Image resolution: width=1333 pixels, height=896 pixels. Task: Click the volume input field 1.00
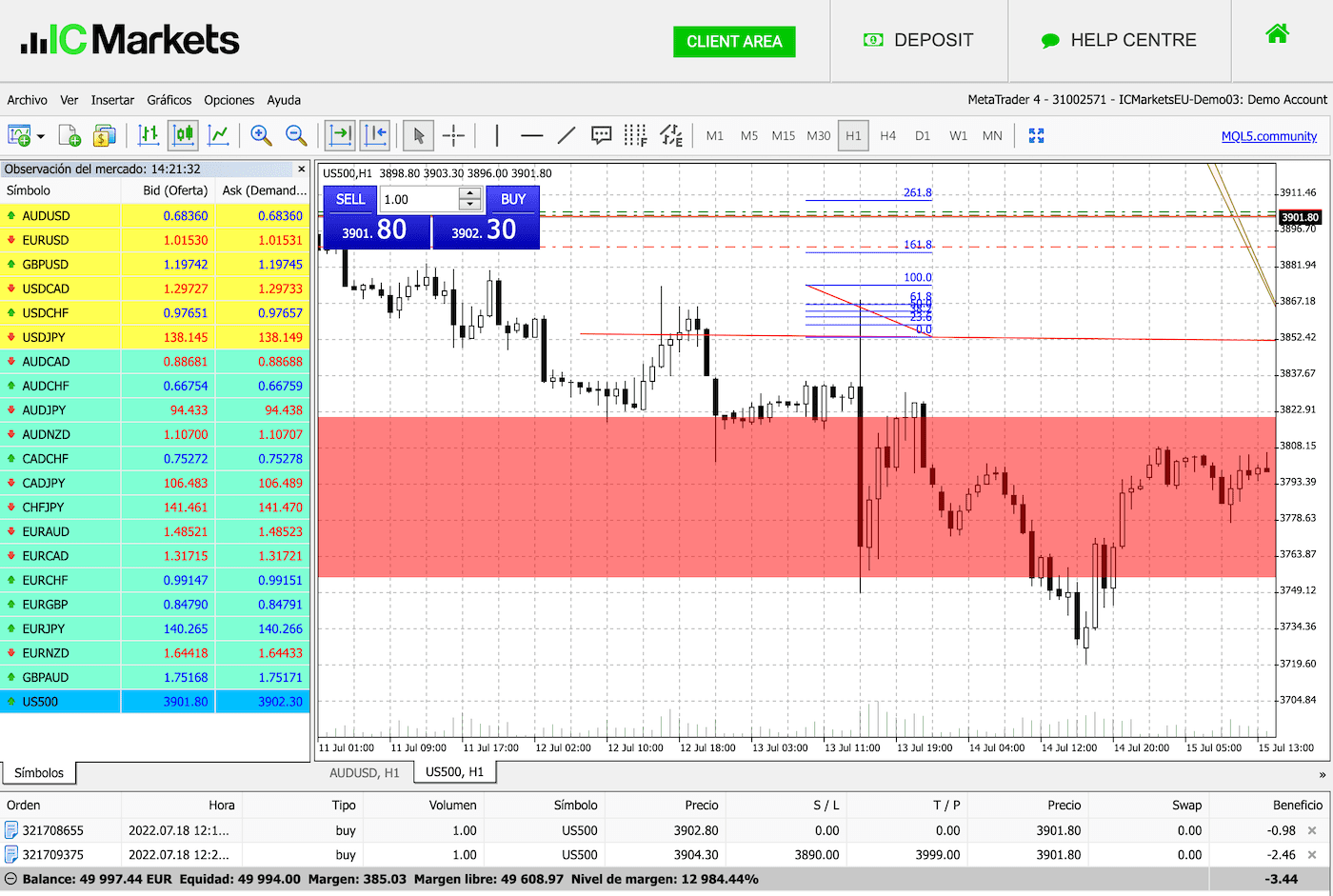click(419, 199)
